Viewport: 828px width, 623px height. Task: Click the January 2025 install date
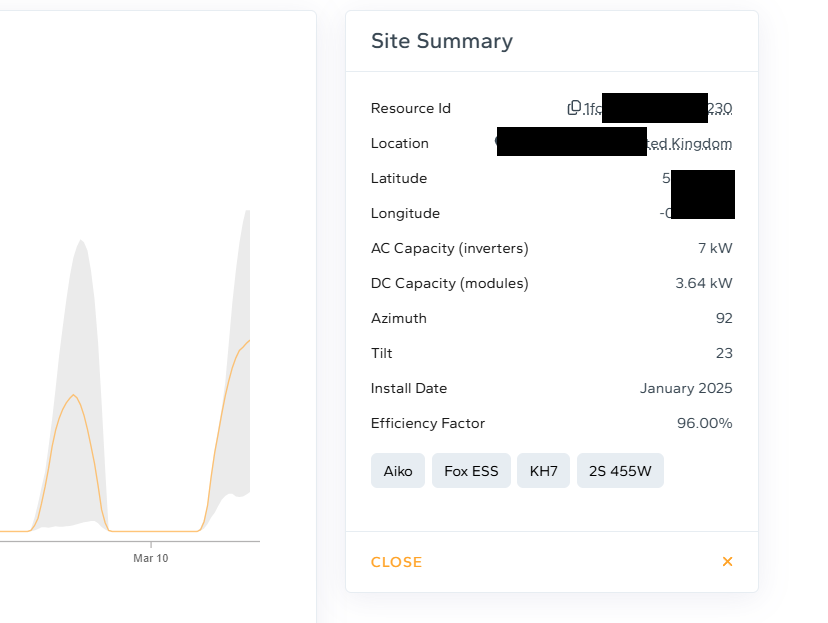(686, 388)
